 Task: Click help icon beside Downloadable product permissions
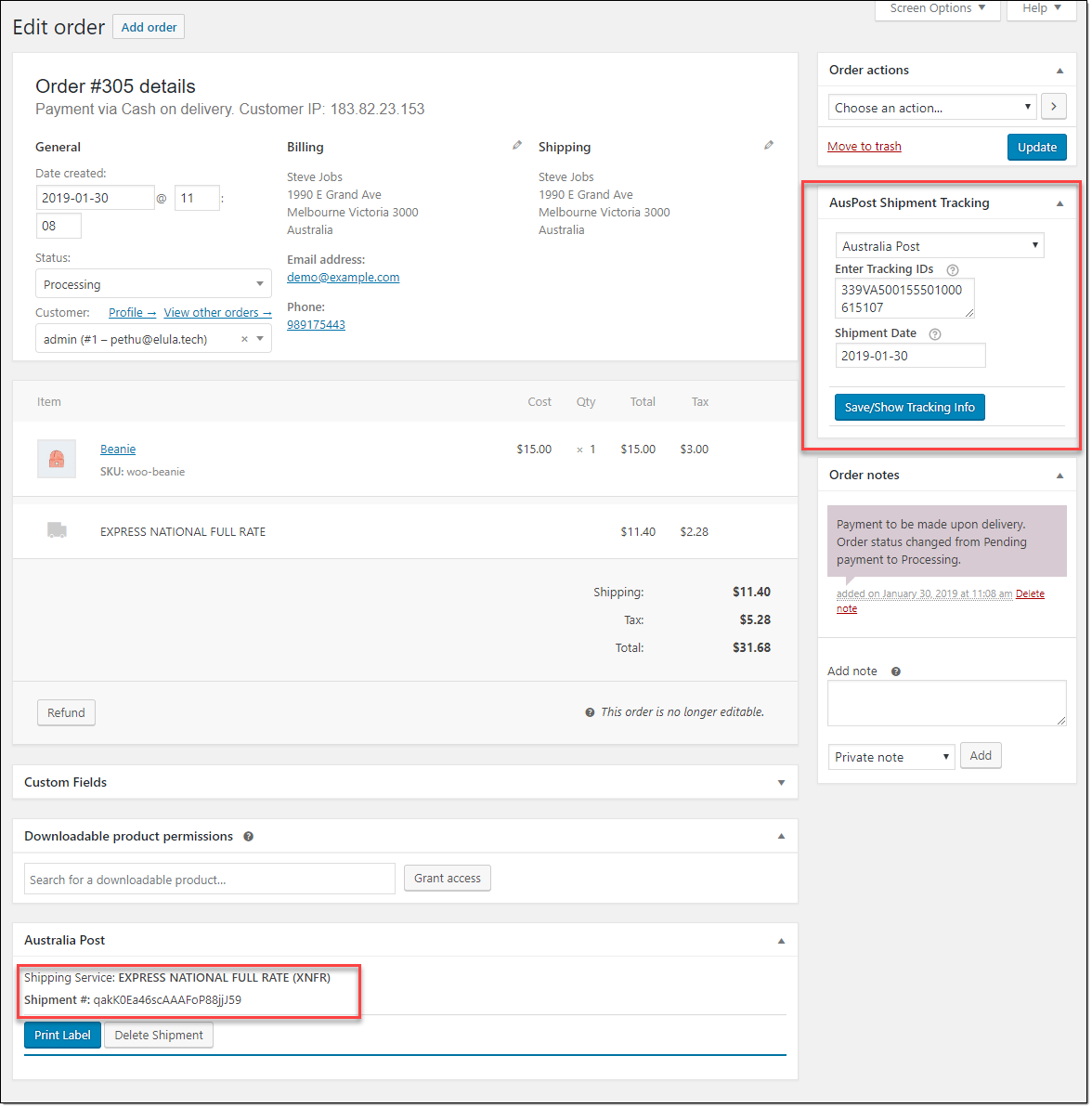click(249, 837)
